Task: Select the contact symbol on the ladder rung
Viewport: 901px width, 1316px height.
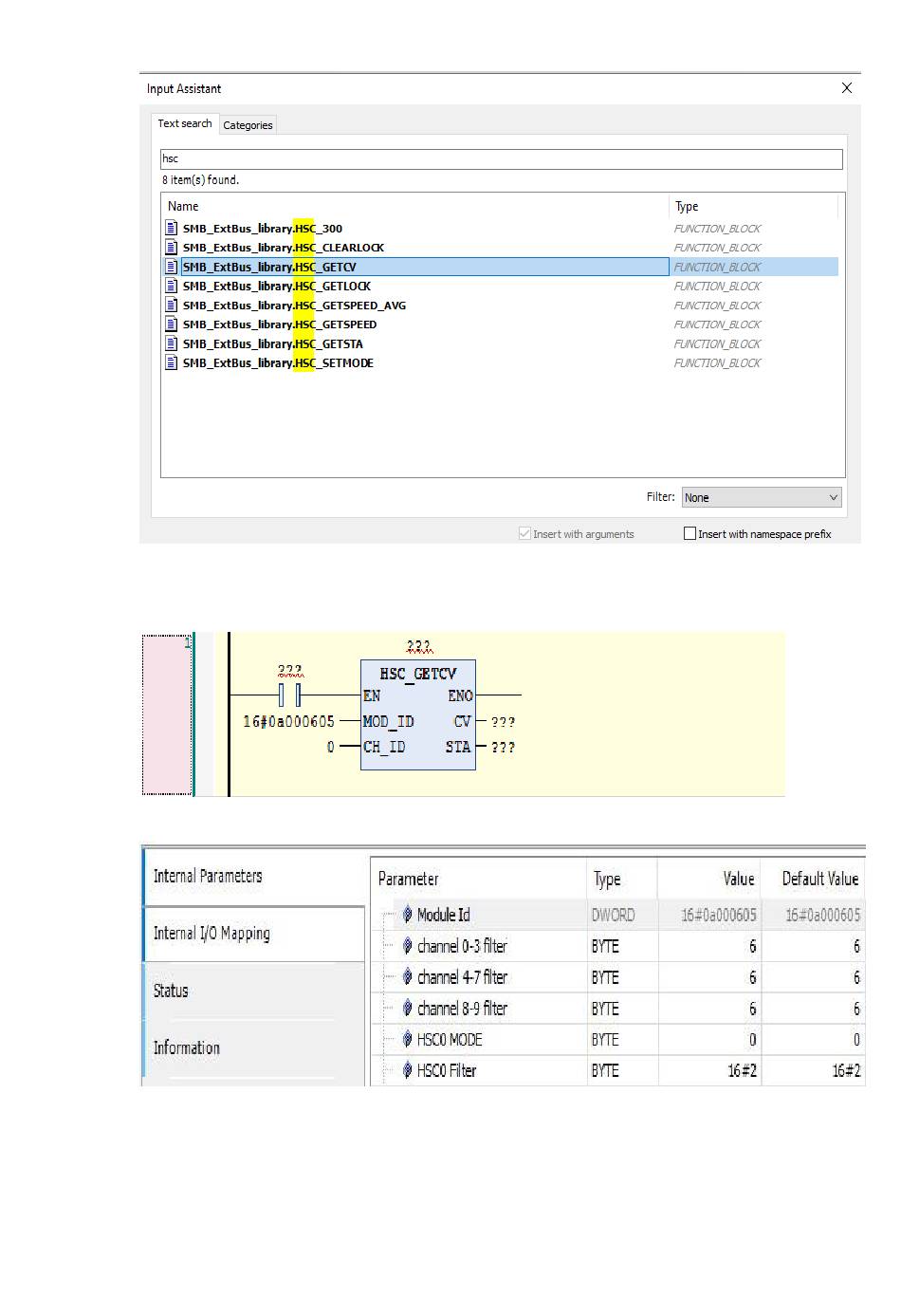Action: [290, 695]
